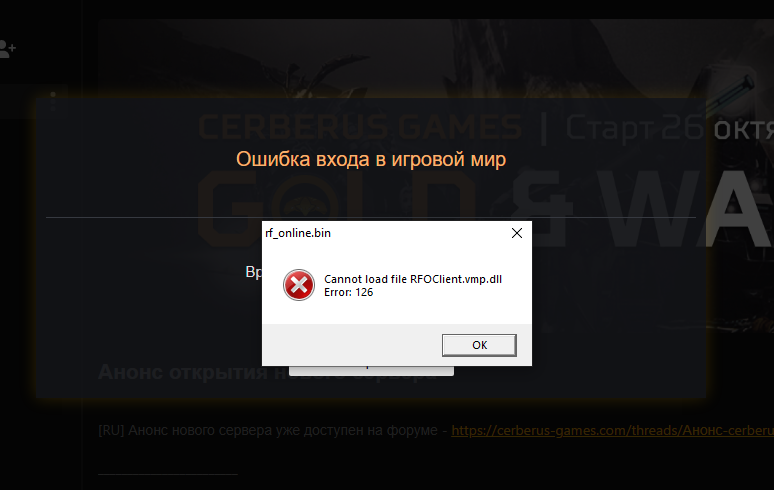This screenshot has width=774, height=490.
Task: Close the rf_online.bin error dialog with X
Action: (x=517, y=233)
